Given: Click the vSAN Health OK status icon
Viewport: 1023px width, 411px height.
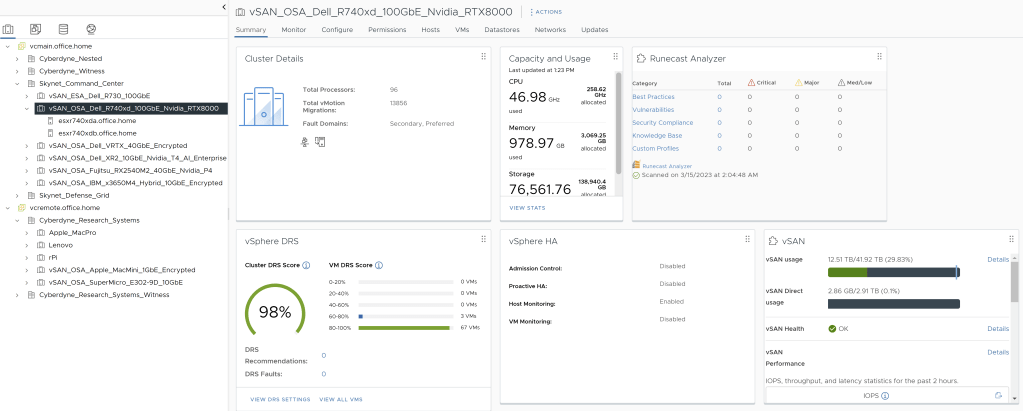Looking at the screenshot, I should point(832,329).
